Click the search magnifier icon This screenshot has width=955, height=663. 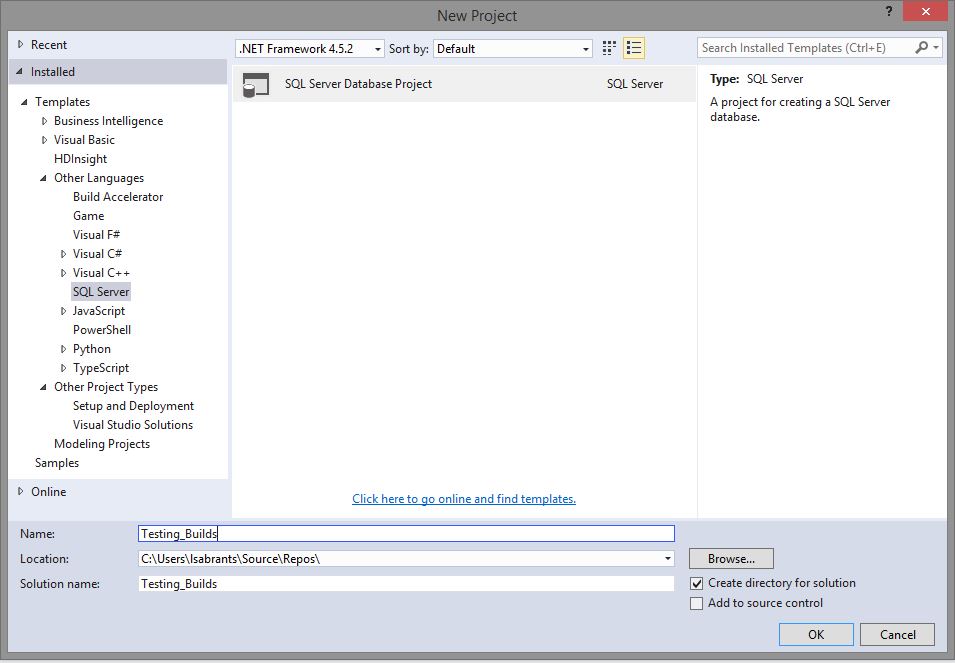coord(922,47)
